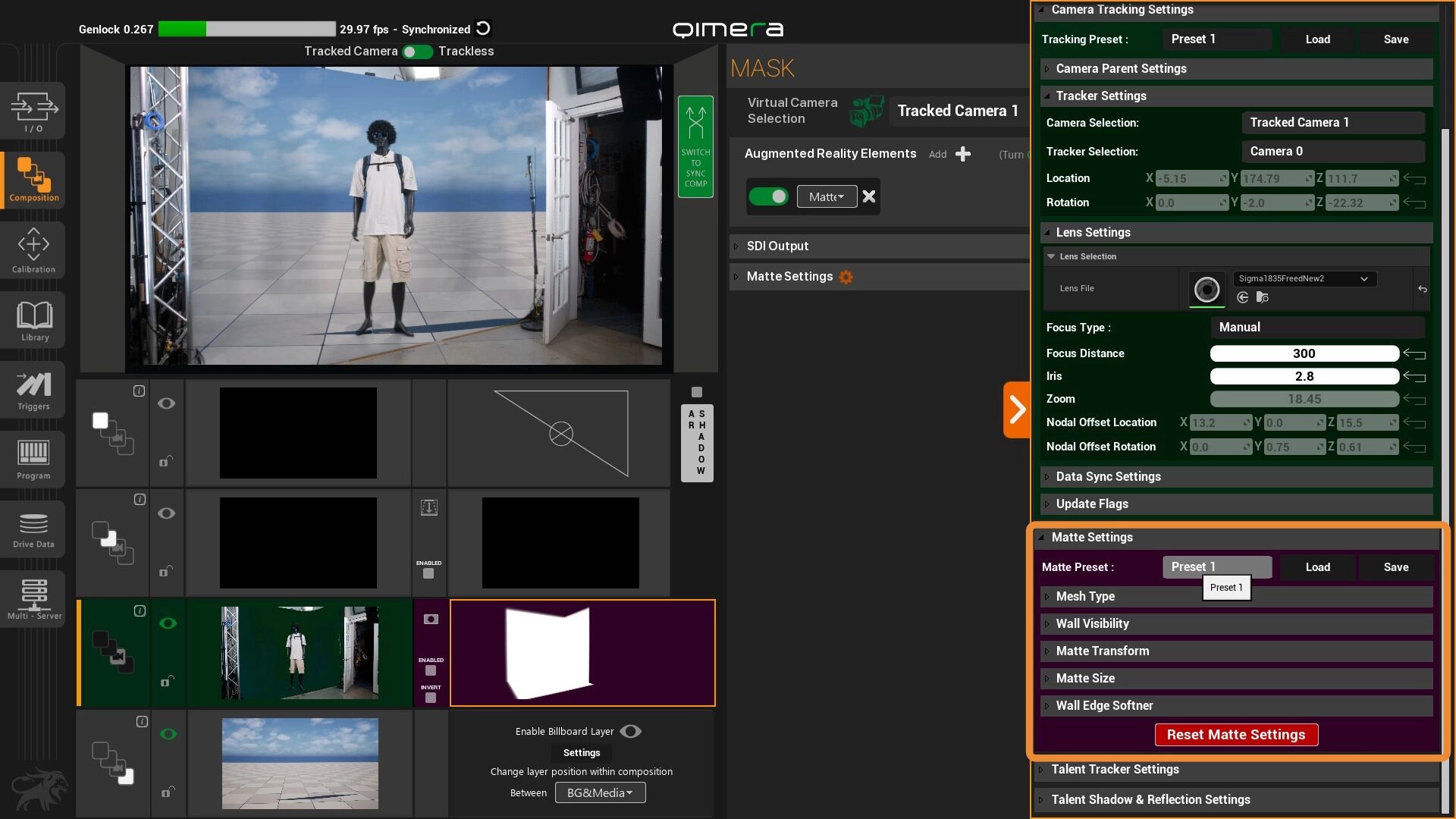This screenshot has height=819, width=1456.
Task: Open the Library sidebar section
Action: (x=33, y=320)
